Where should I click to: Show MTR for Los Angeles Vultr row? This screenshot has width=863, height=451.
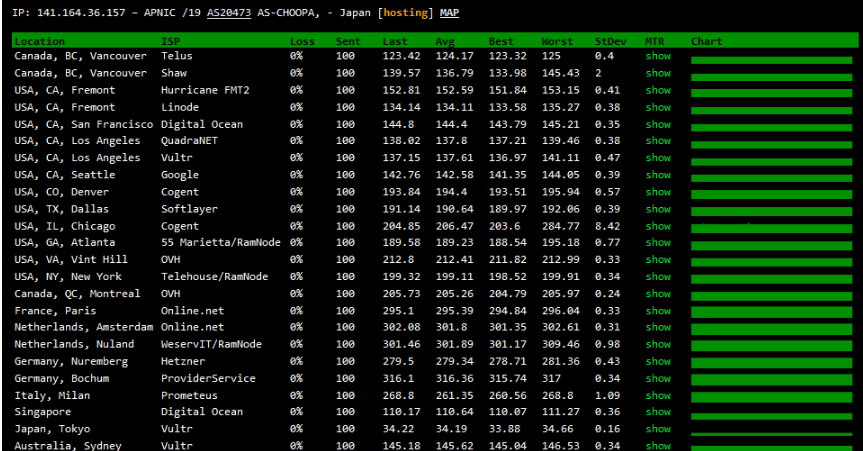(658, 158)
